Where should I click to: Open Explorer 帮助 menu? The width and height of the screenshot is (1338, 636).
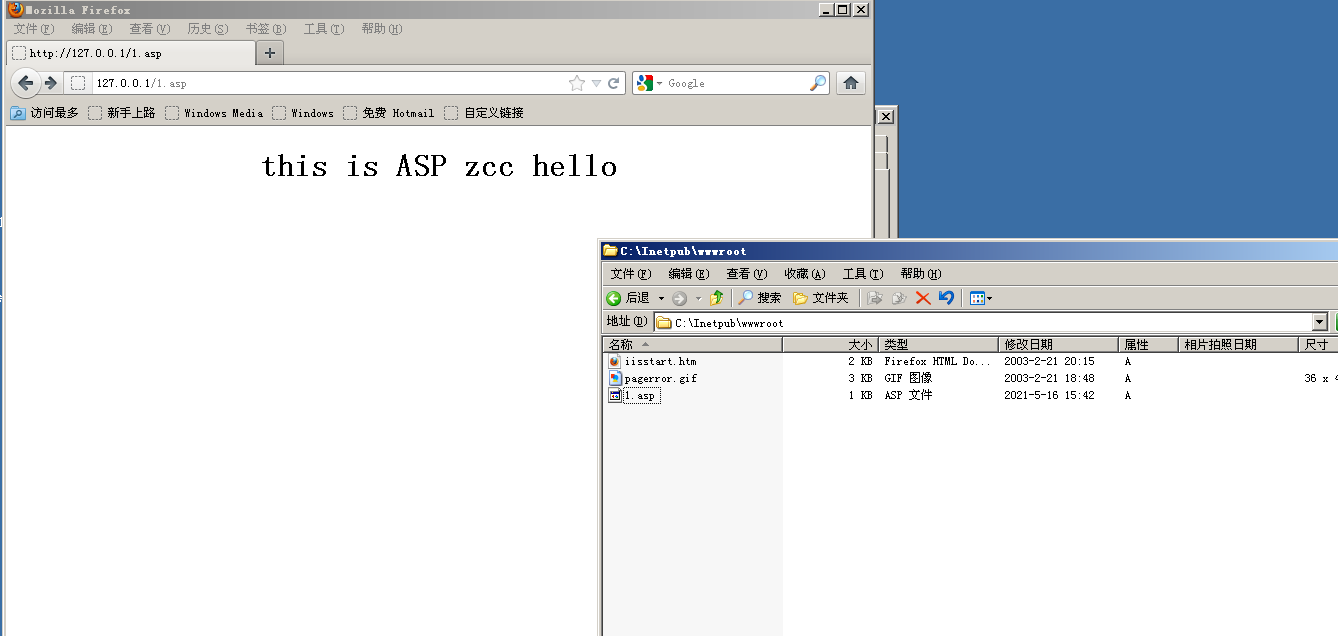click(921, 274)
